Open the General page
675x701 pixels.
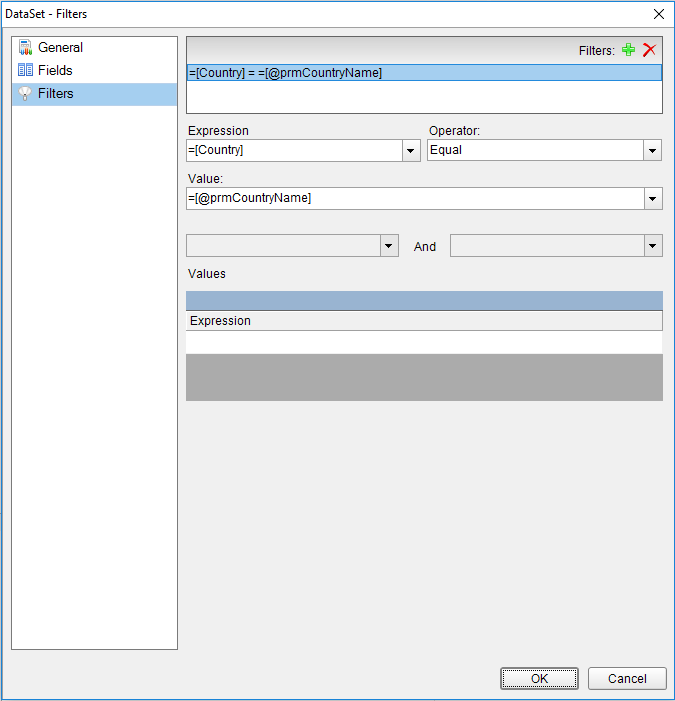(x=95, y=47)
